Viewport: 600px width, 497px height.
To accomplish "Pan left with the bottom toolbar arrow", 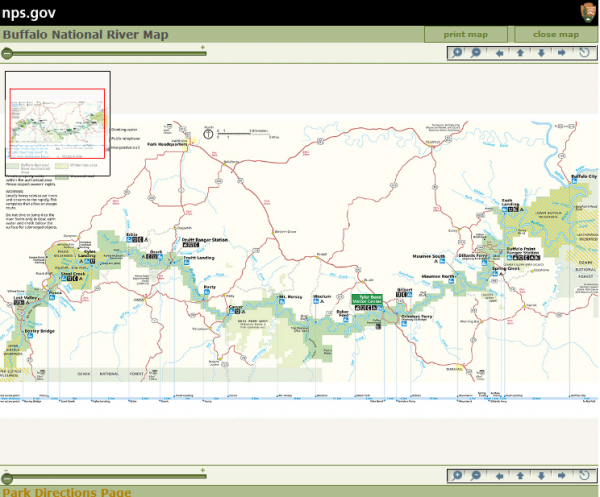I will pyautogui.click(x=499, y=476).
